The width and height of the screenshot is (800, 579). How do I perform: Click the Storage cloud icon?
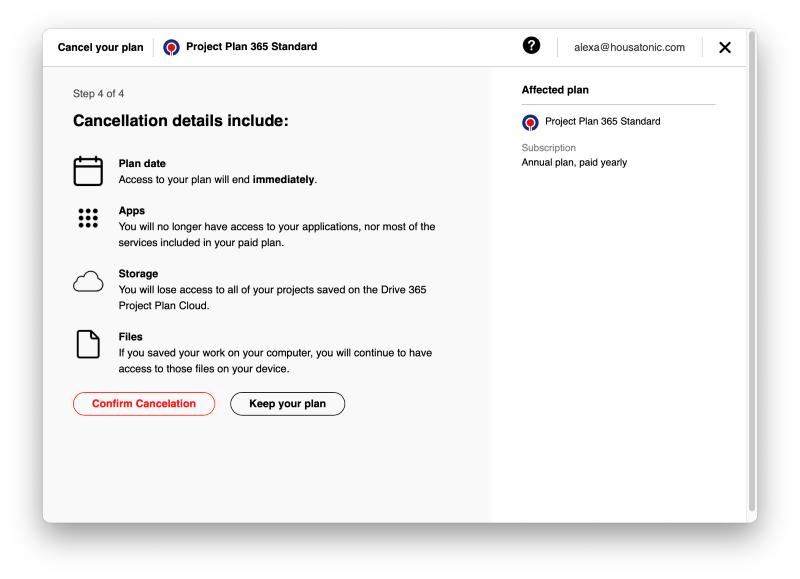(x=88, y=282)
